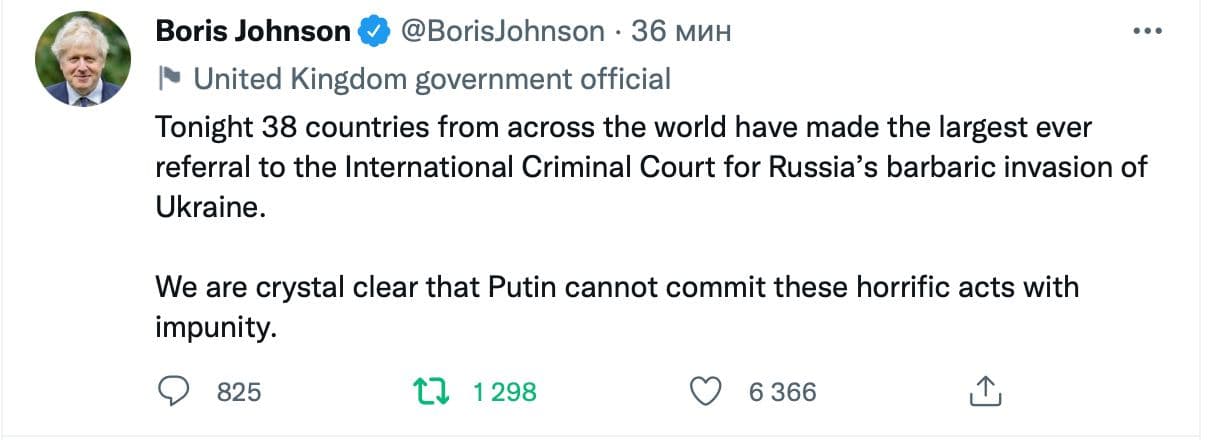This screenshot has height=440, width=1212.
Task: Open the profile avatar photo
Action: click(83, 60)
